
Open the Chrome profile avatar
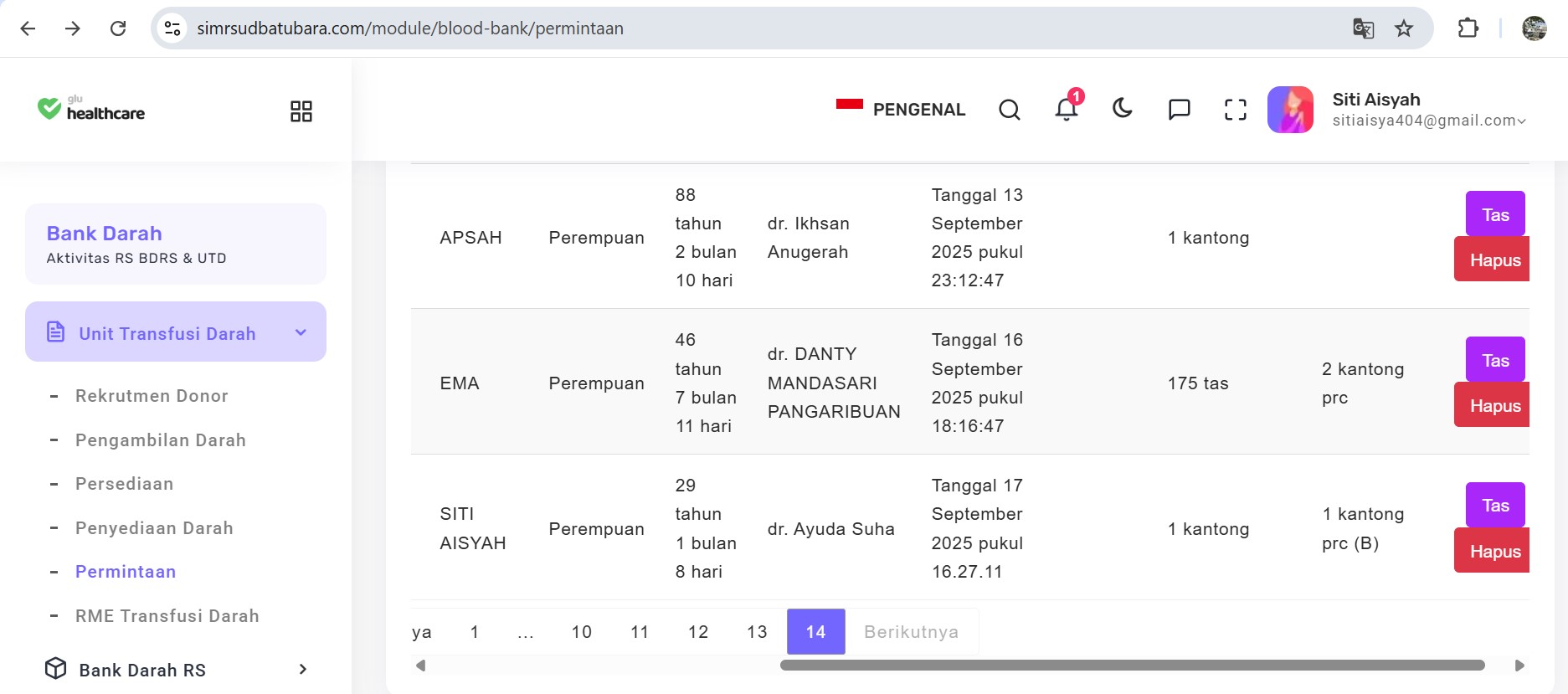pos(1534,28)
